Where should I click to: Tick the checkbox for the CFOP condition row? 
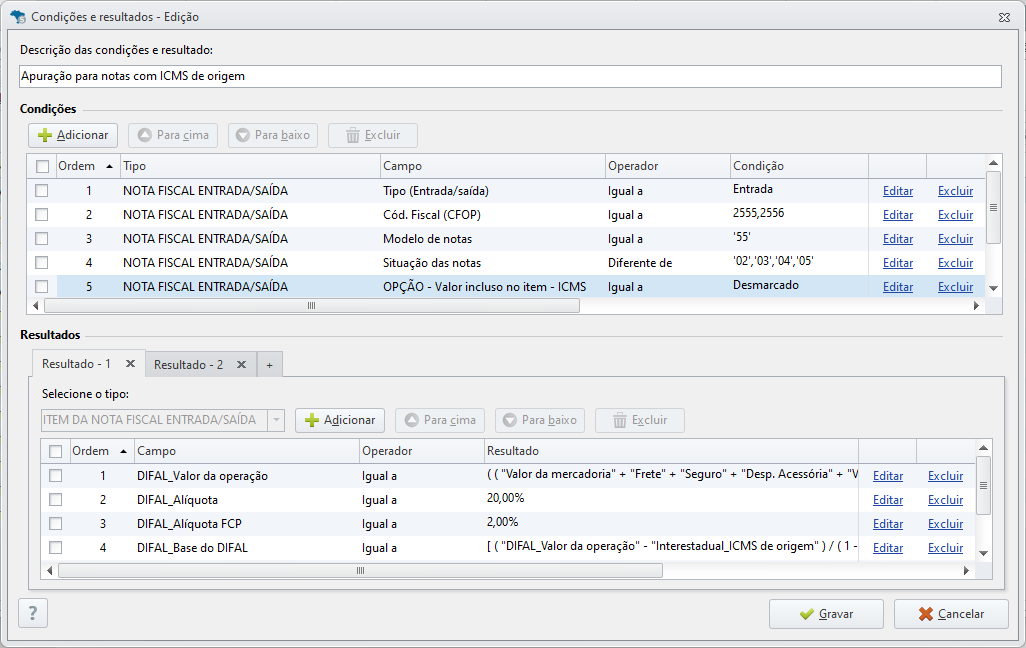(x=42, y=215)
